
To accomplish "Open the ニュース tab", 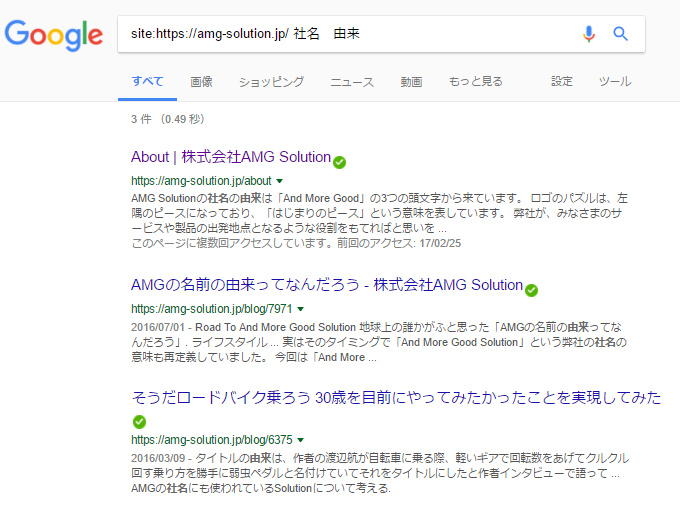I will 352,82.
